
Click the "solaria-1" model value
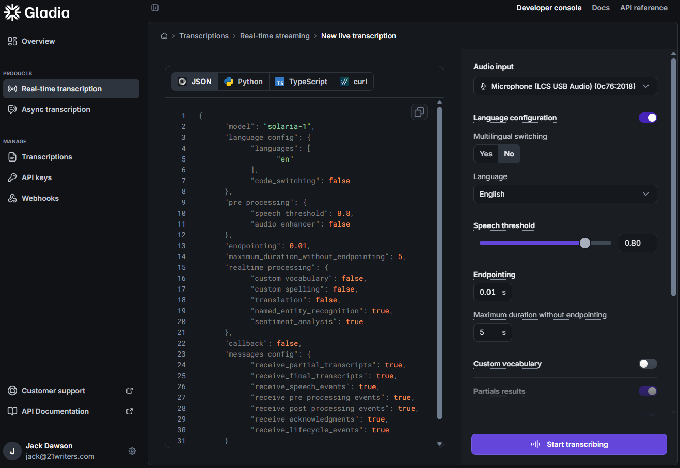tap(287, 127)
